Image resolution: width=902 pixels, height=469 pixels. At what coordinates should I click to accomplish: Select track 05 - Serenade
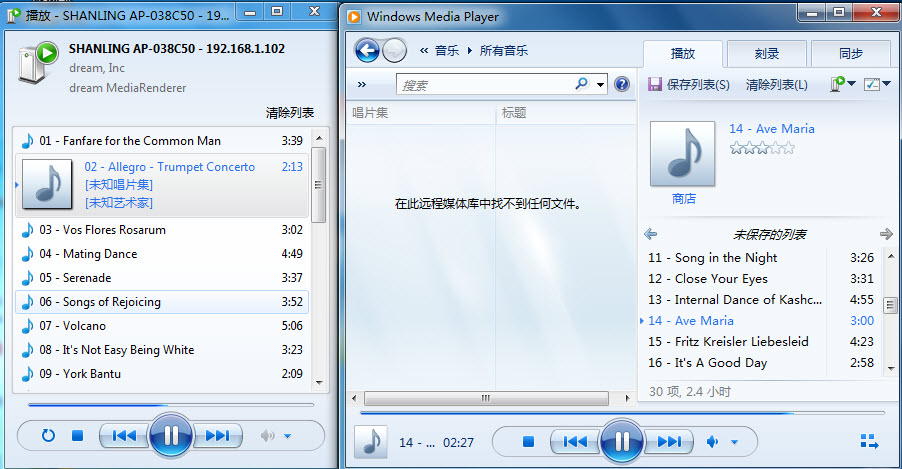point(162,278)
